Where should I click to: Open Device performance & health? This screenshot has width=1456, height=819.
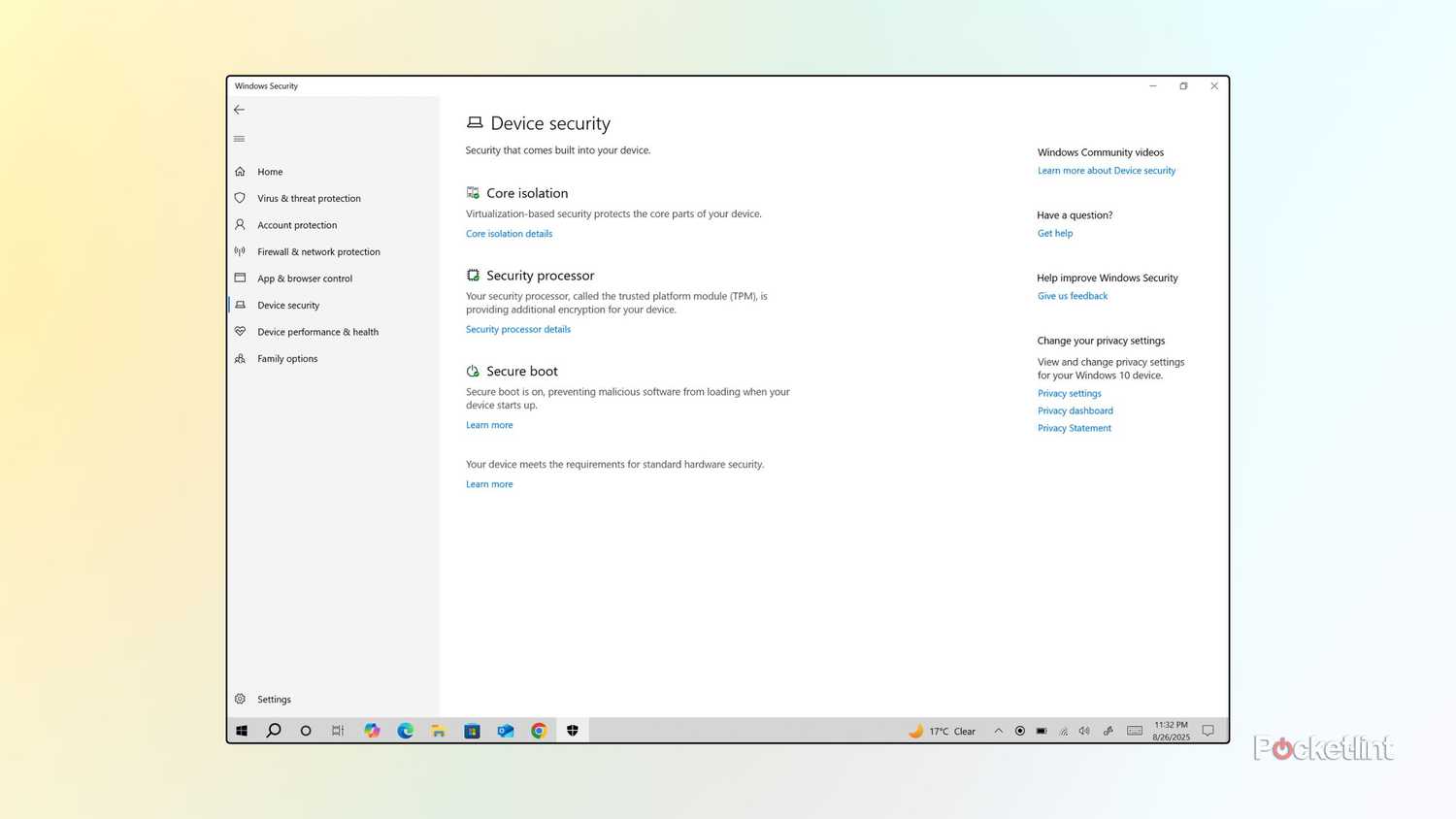(317, 331)
